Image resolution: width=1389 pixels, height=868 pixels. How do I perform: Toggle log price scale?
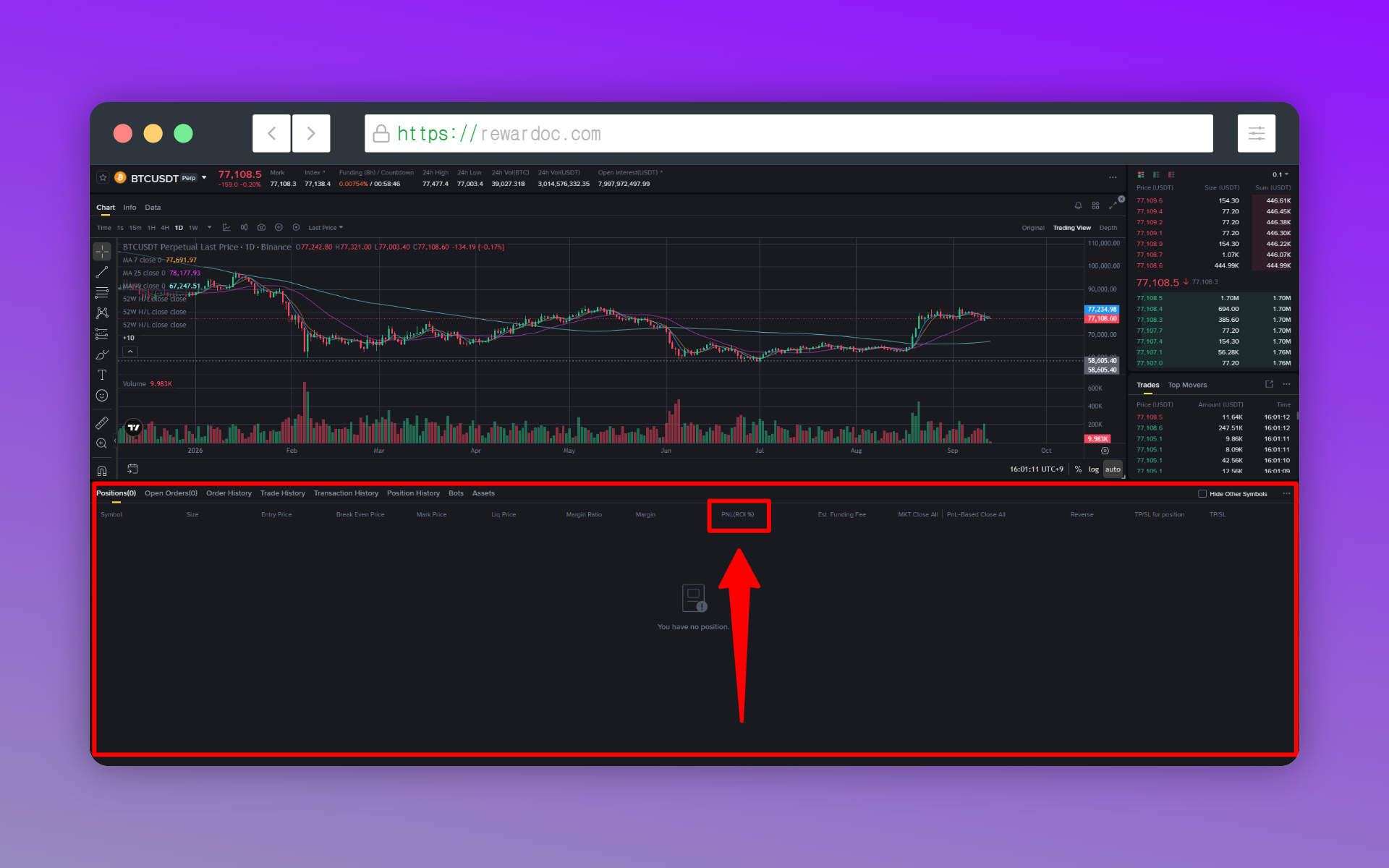tap(1093, 469)
